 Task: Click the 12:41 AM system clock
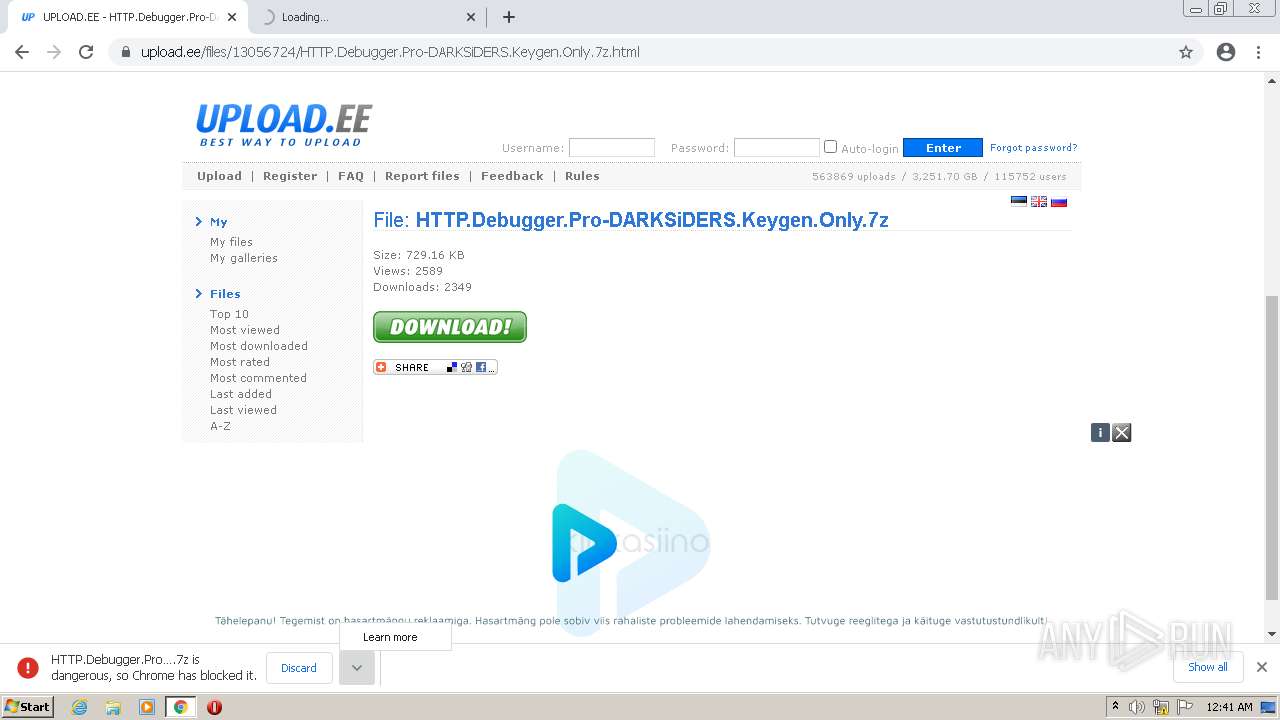[x=1229, y=707]
